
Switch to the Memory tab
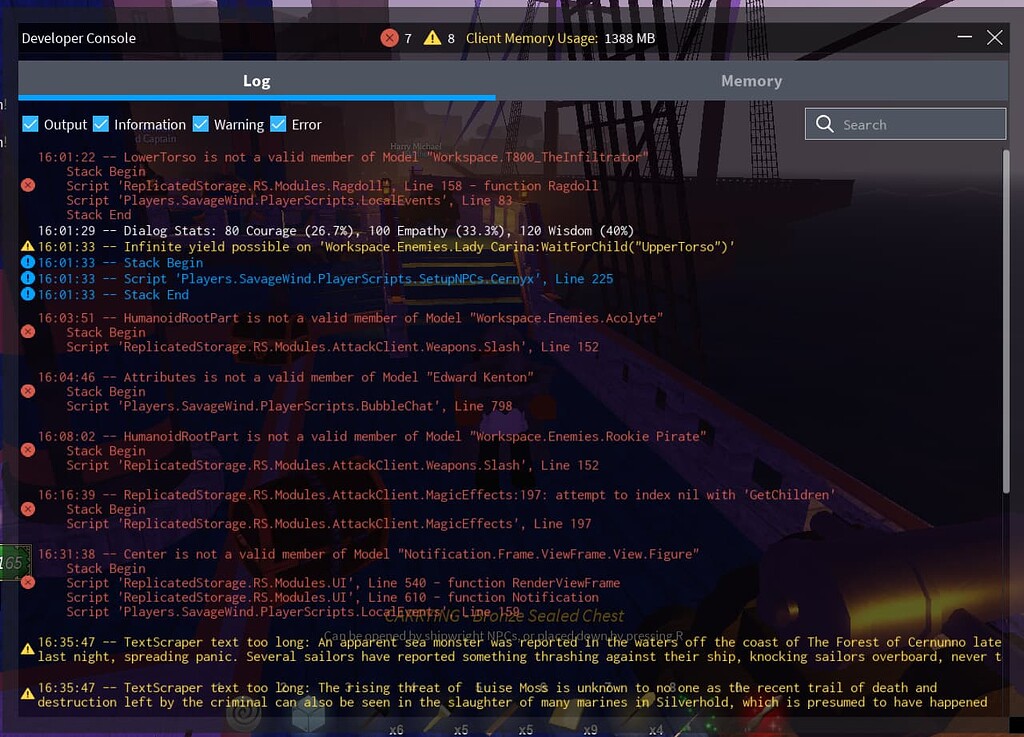coord(751,81)
